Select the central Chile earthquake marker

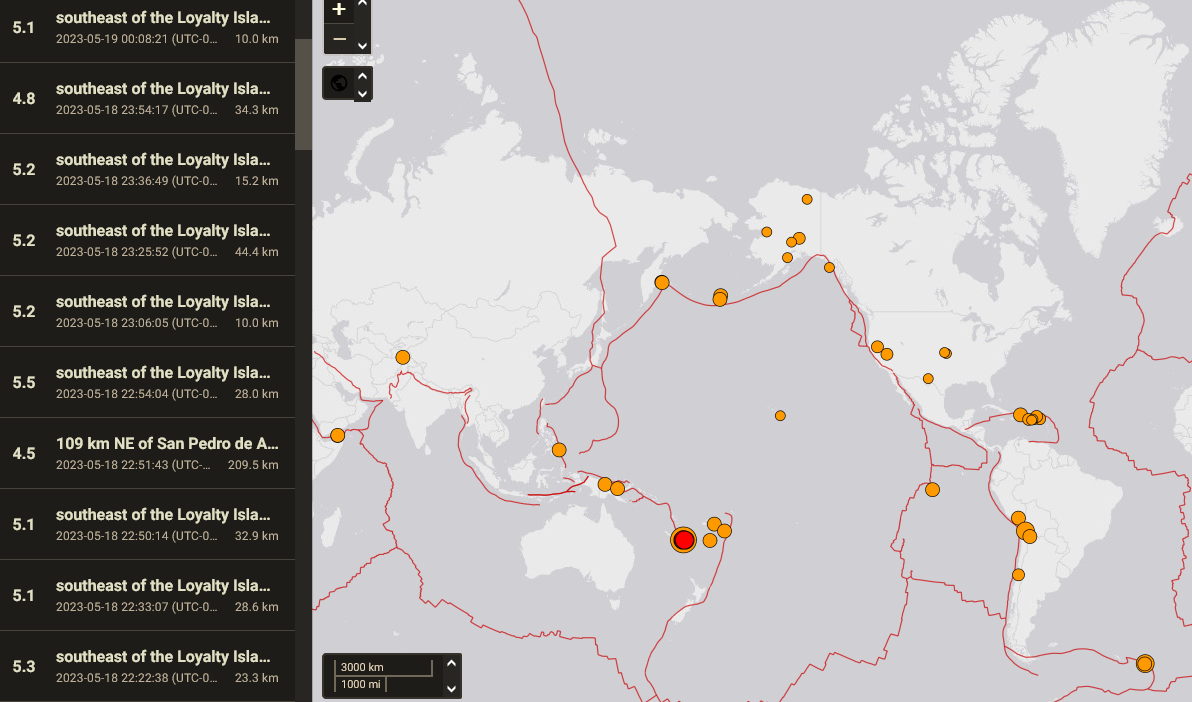pyautogui.click(x=1019, y=575)
